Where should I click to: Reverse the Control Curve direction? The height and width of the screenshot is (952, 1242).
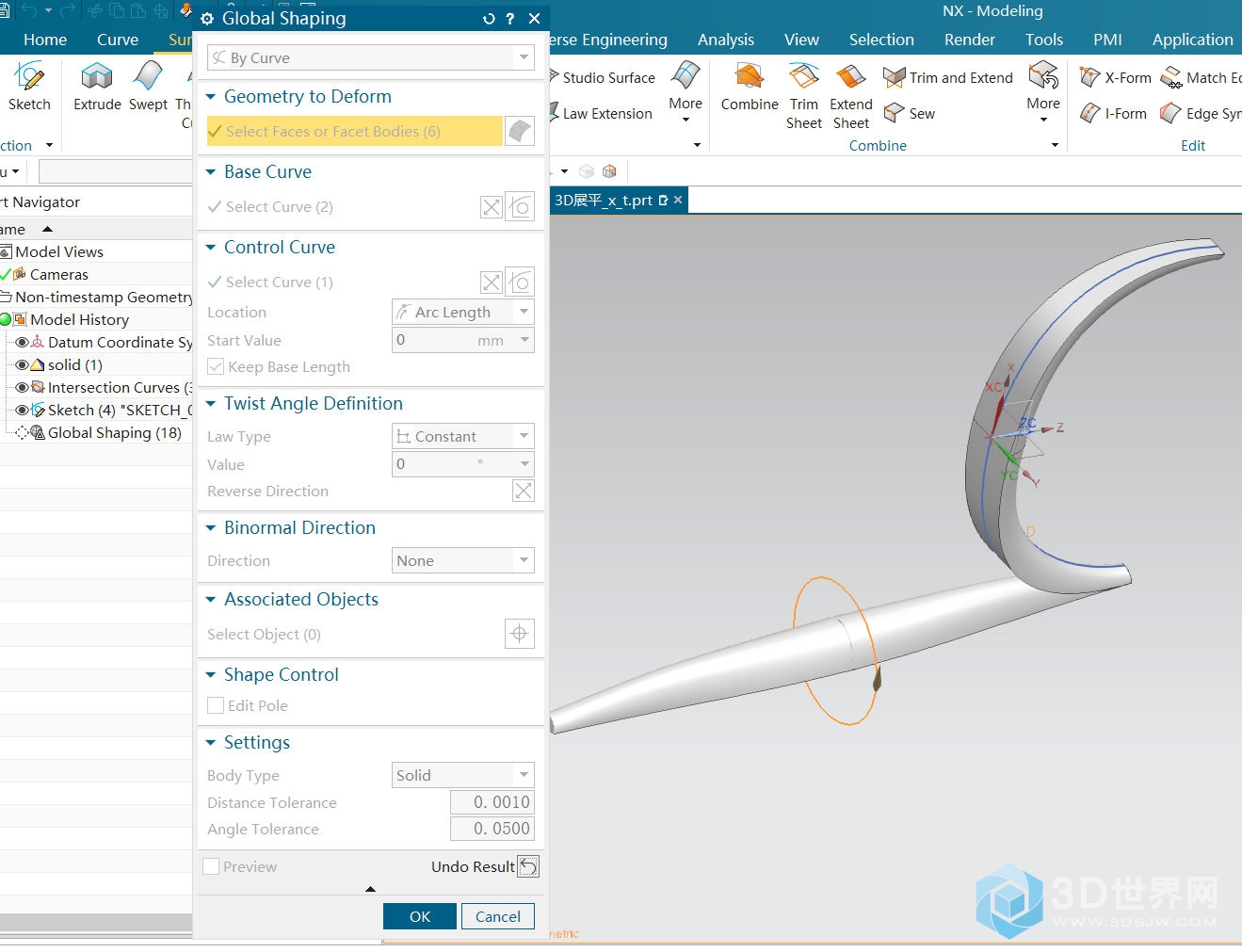click(x=492, y=282)
